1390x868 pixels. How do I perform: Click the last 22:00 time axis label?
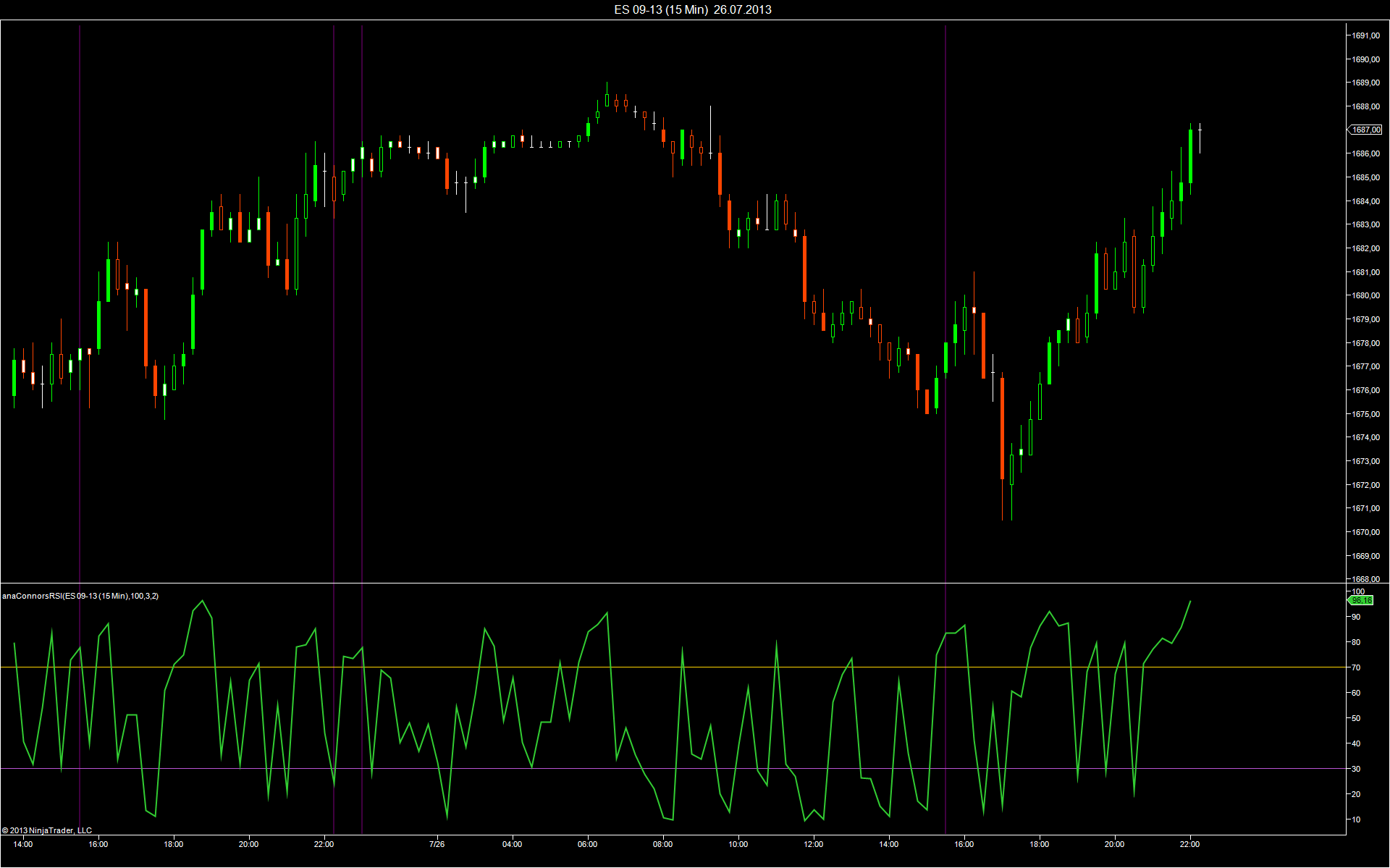(1189, 844)
